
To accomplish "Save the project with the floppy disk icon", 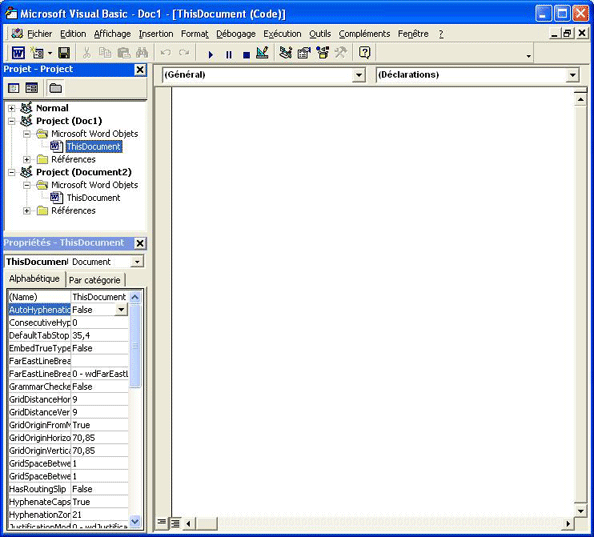I will [x=64, y=53].
